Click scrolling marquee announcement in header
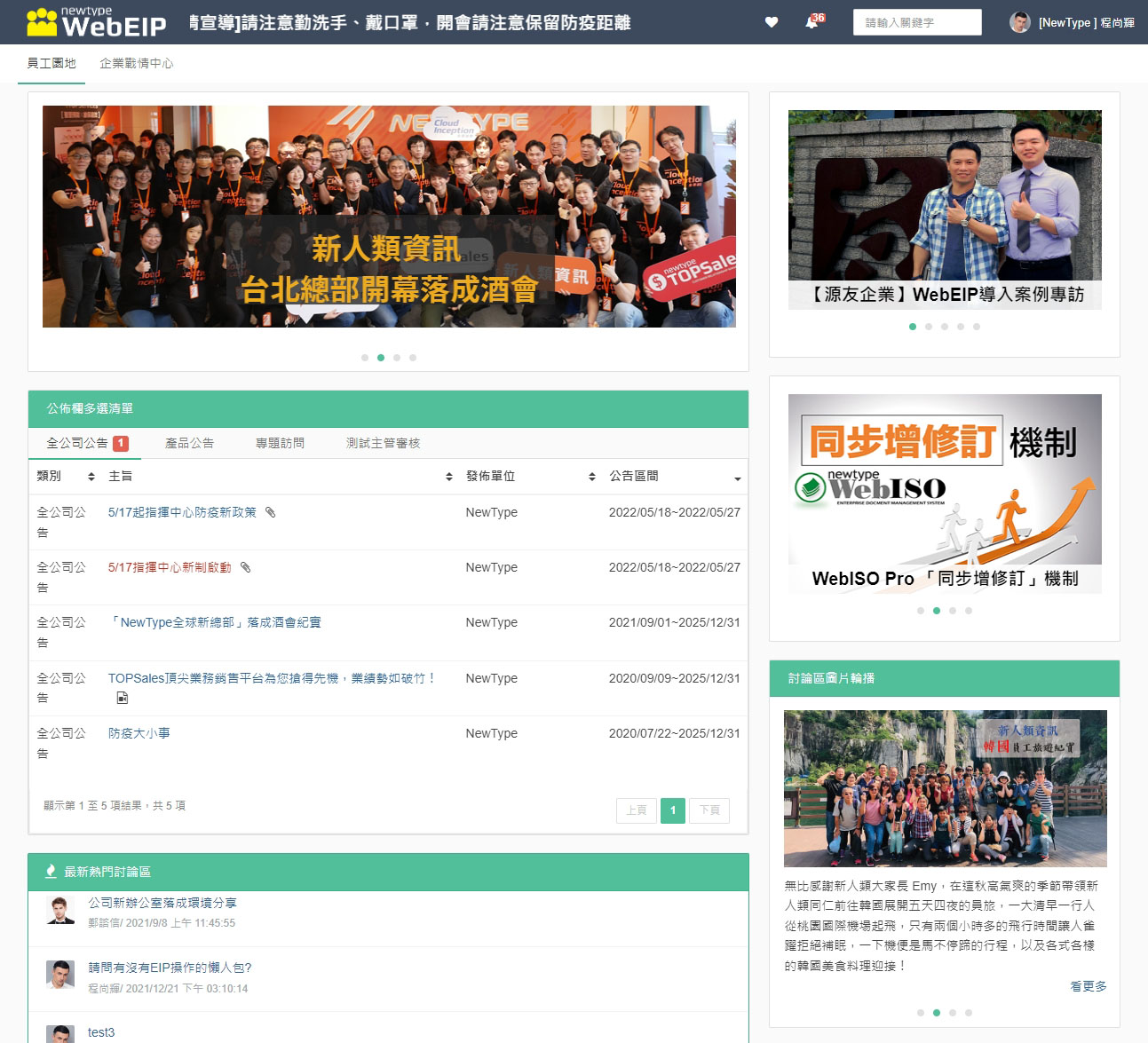This screenshot has height=1043, width=1148. pos(411,22)
